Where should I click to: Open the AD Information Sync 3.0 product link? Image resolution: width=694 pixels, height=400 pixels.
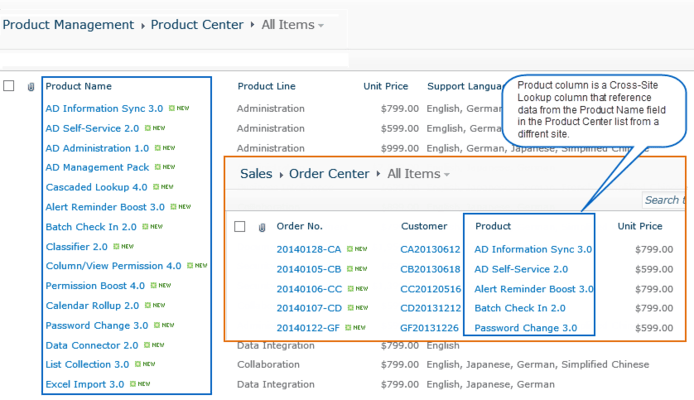tap(104, 108)
